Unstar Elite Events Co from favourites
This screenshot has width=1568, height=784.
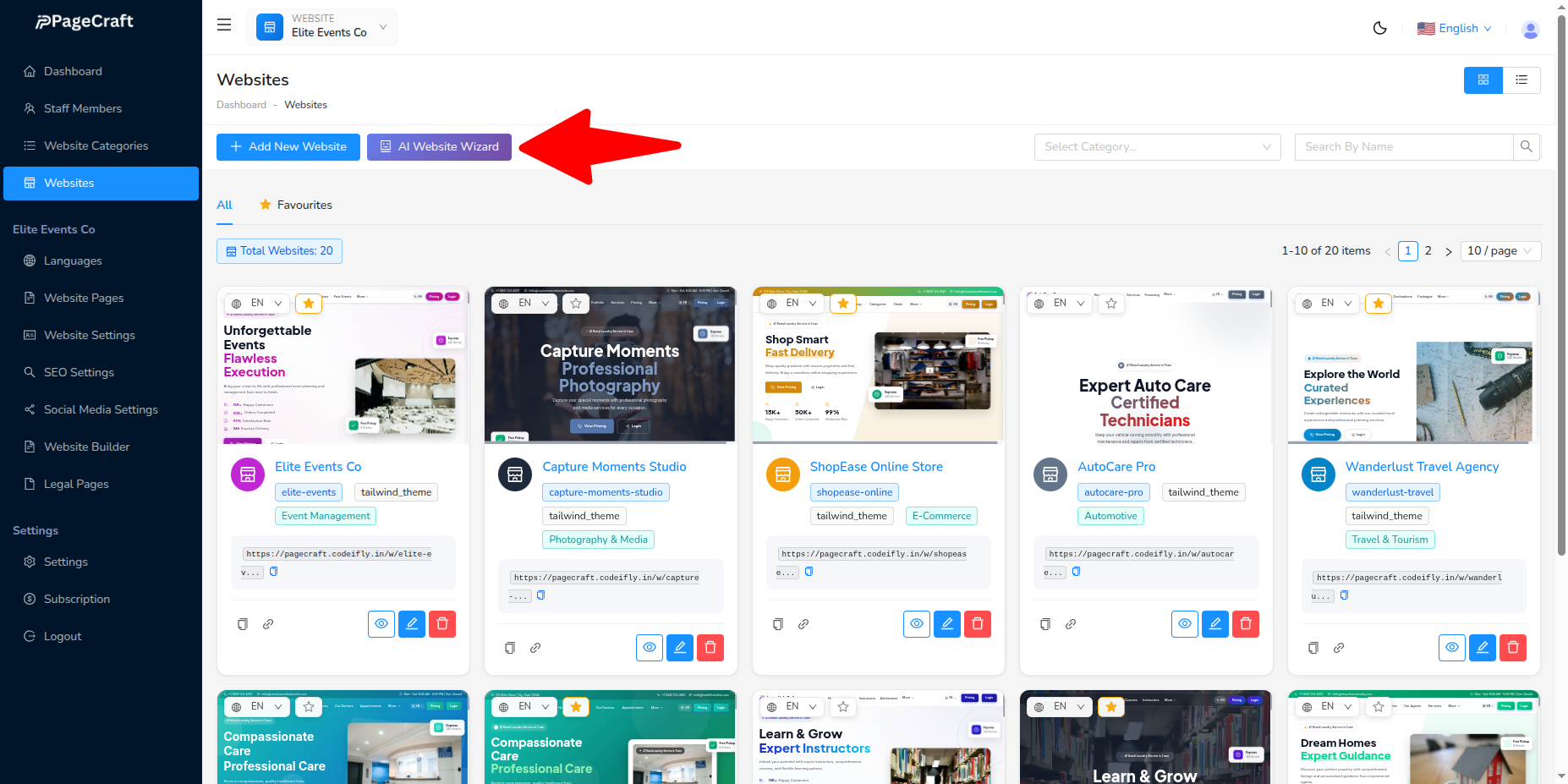click(308, 303)
